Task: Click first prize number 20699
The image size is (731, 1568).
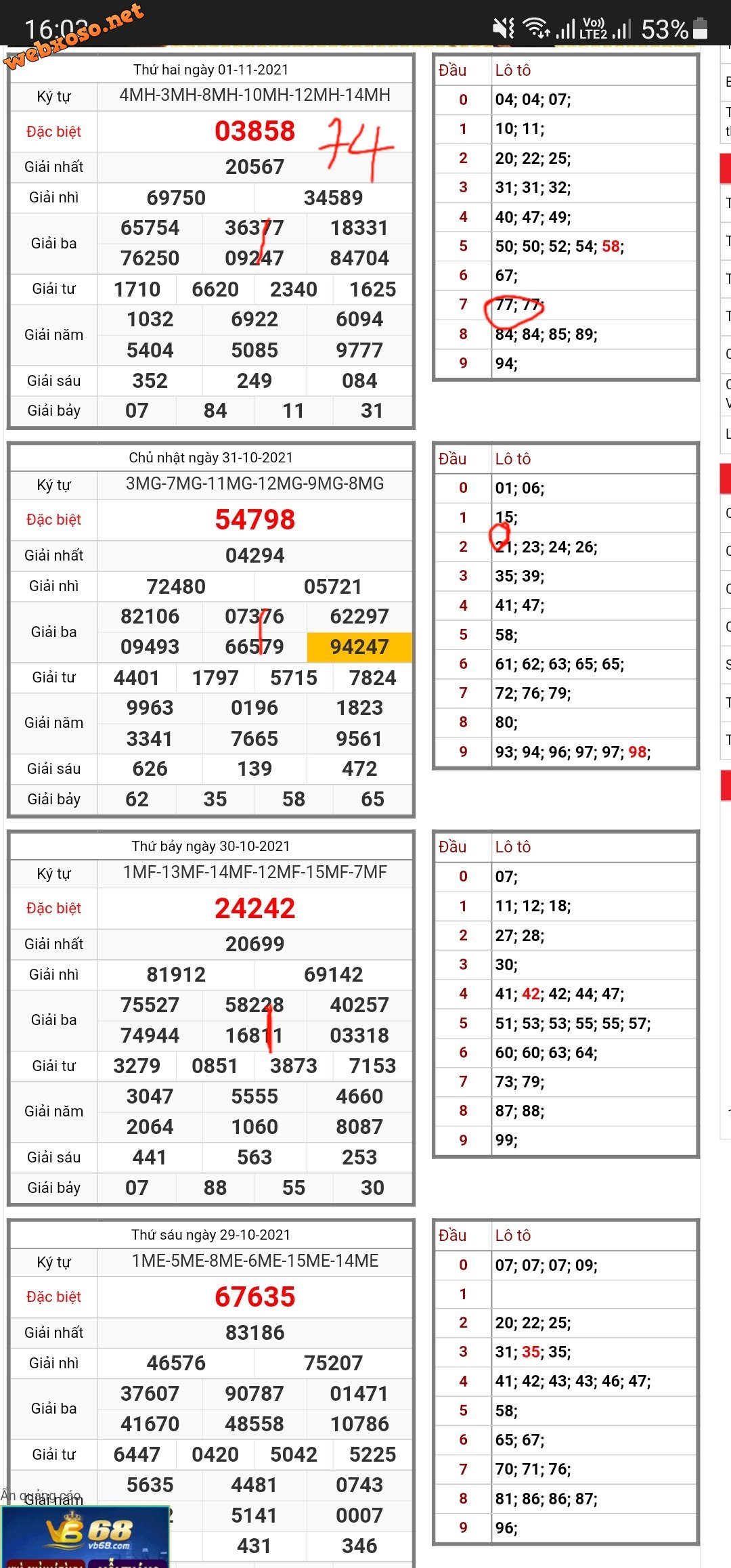Action: tap(254, 944)
